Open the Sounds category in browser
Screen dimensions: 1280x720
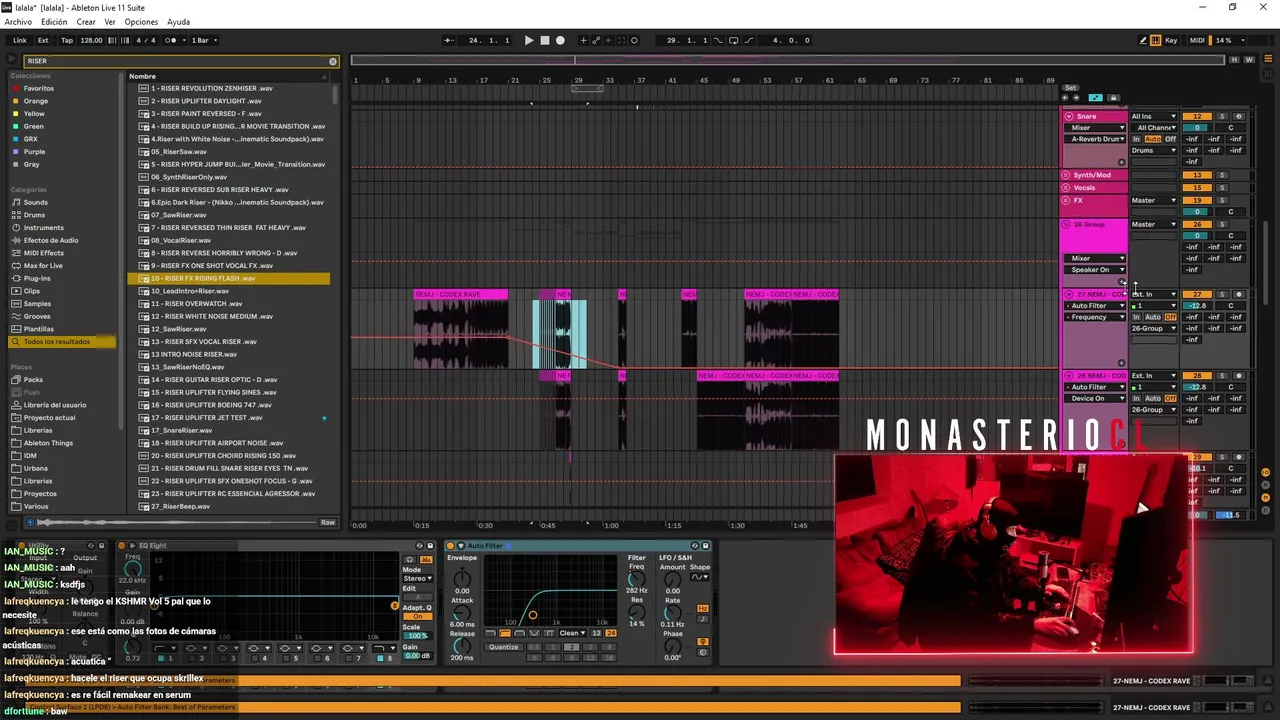point(35,202)
